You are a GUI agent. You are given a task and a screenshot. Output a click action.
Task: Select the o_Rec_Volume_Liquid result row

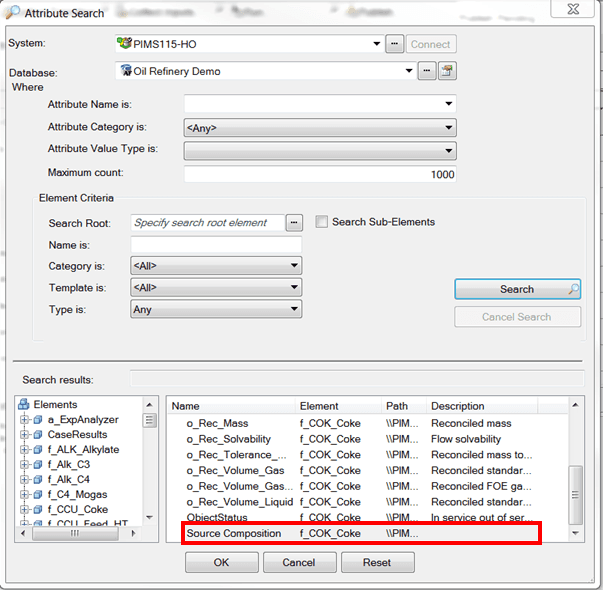coord(361,502)
